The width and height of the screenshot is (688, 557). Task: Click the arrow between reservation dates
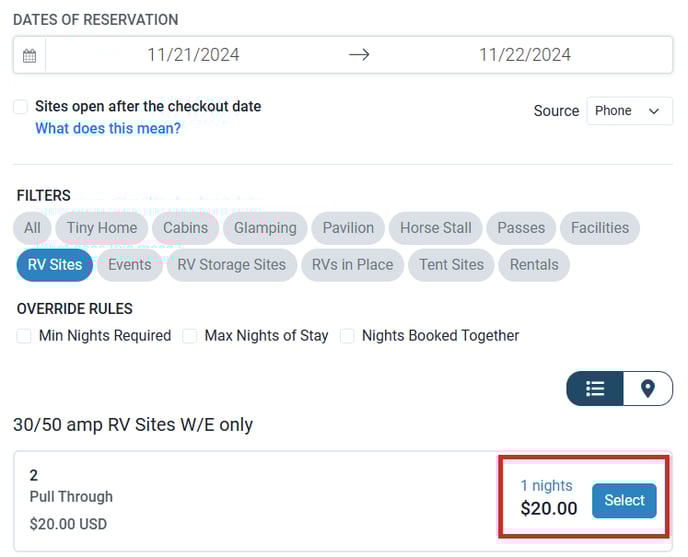click(359, 55)
